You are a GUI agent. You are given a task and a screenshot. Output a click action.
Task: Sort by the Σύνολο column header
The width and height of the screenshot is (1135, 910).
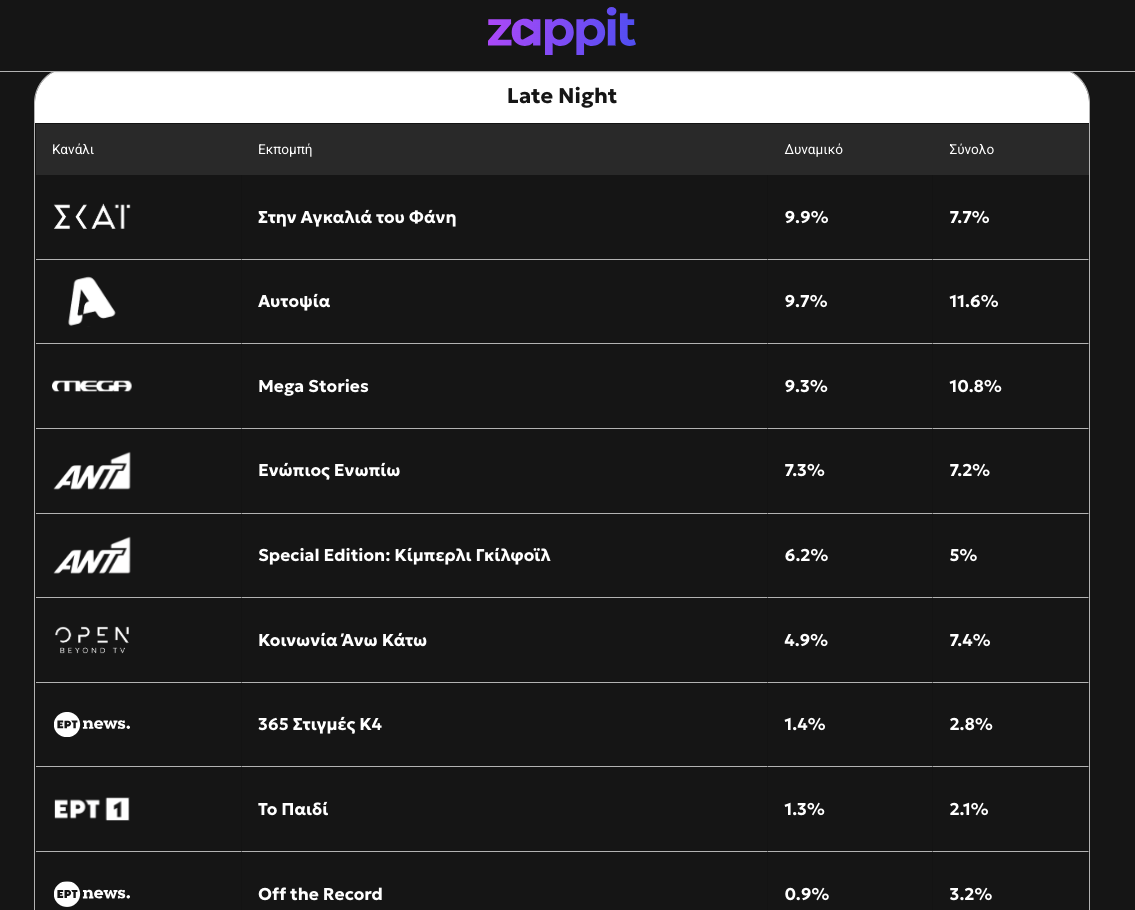(x=971, y=149)
